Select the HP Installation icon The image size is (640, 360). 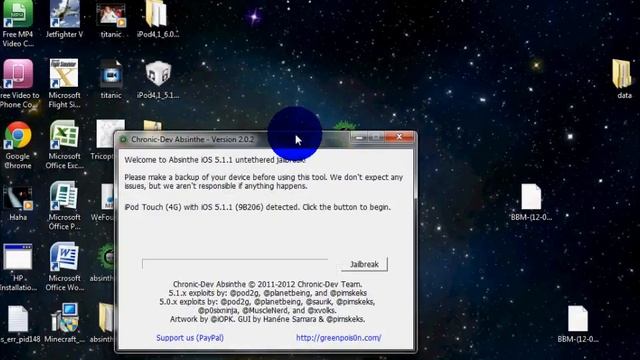[x=18, y=257]
